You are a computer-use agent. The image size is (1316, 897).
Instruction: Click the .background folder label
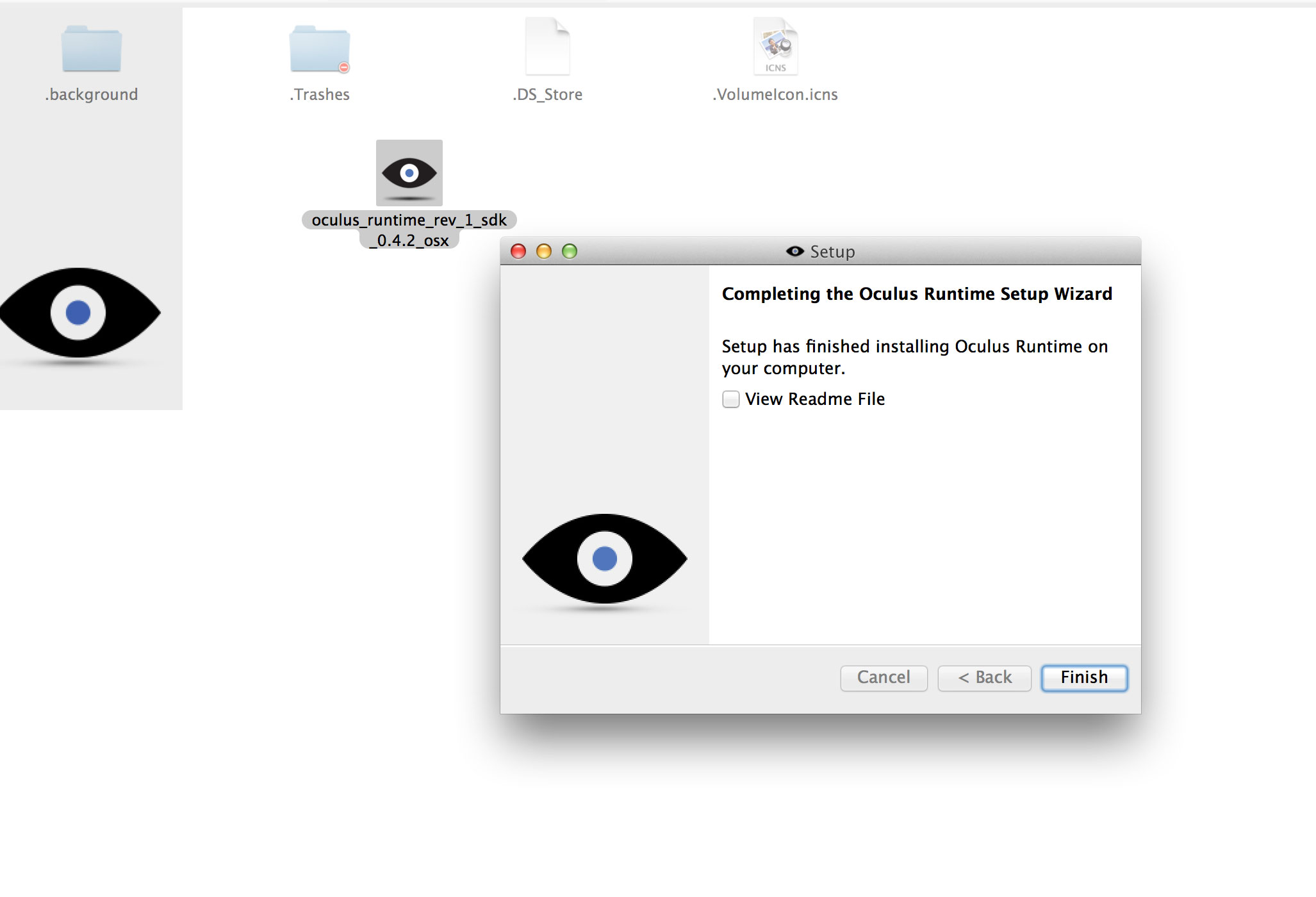click(92, 95)
